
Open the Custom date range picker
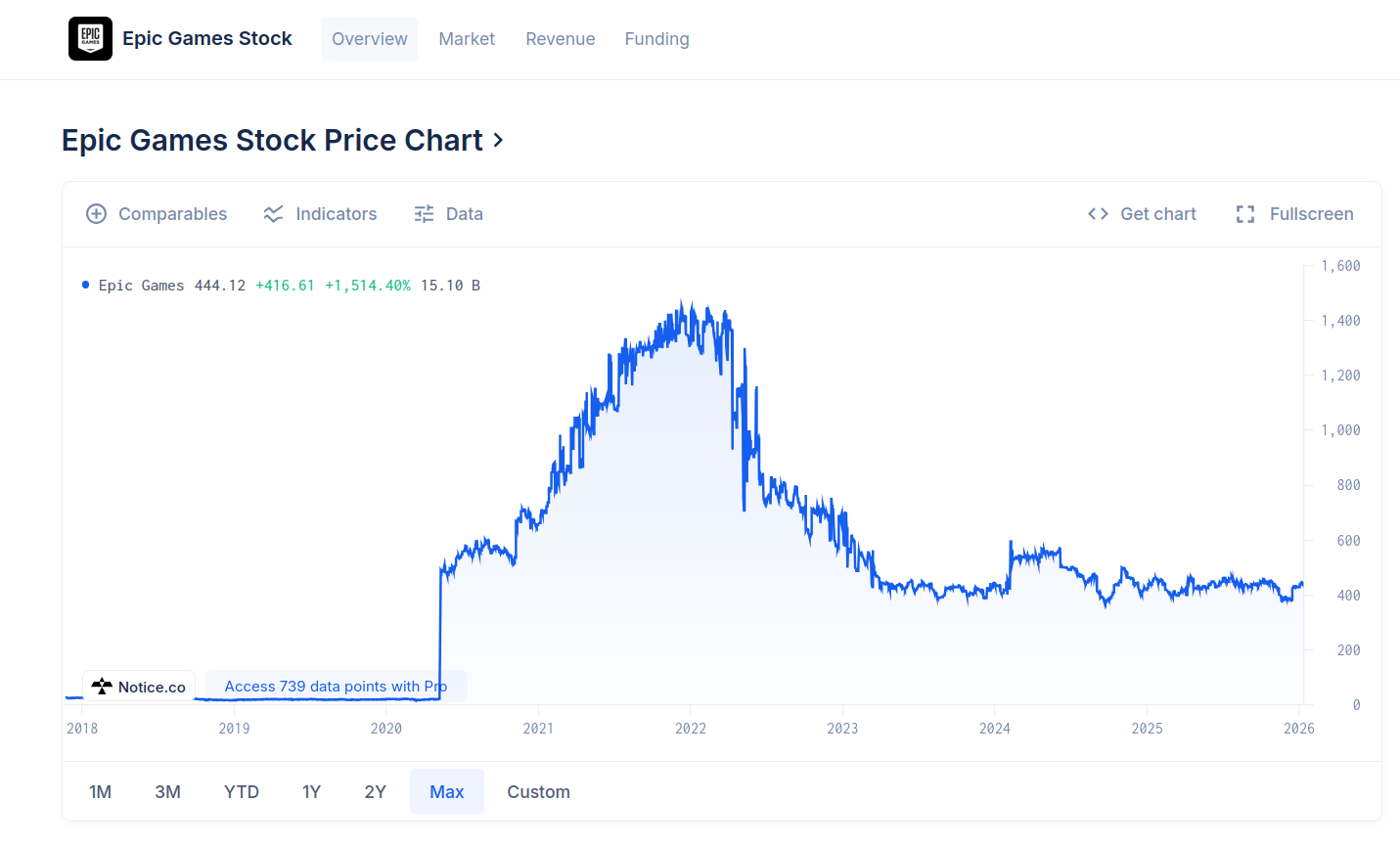(538, 792)
